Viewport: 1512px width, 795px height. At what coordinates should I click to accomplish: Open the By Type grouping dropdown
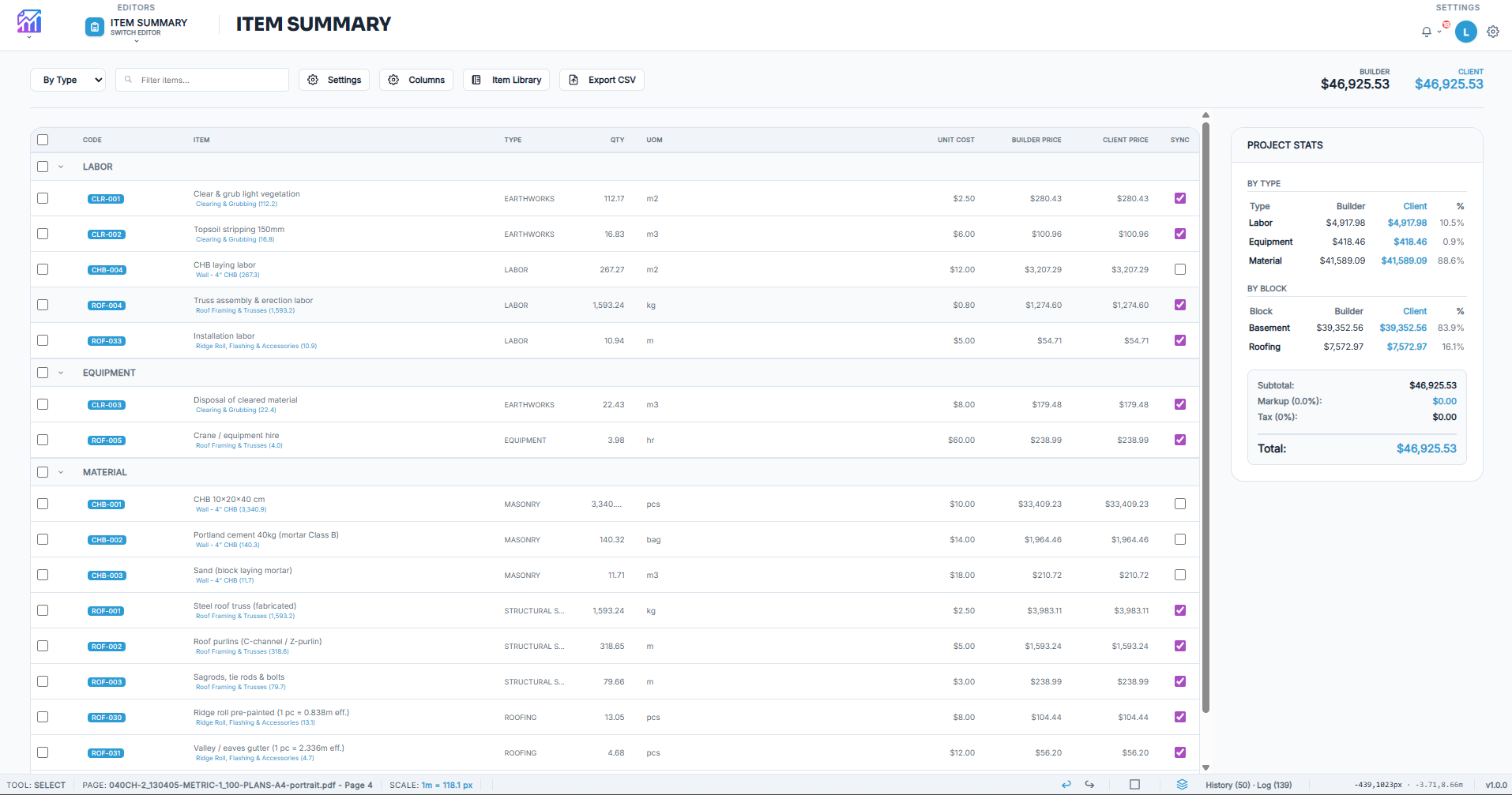tap(67, 80)
